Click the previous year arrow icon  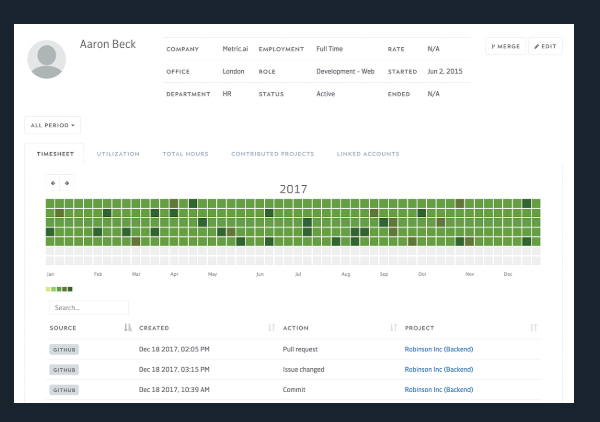tap(53, 183)
